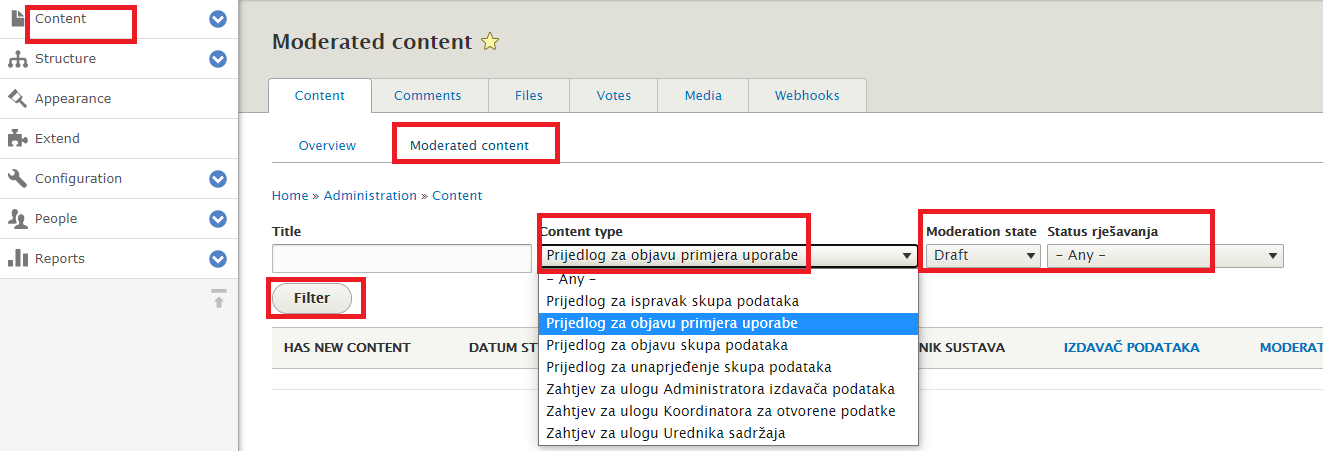Collapse sidebar using the up arrow icon
This screenshot has width=1323, height=451.
(x=218, y=297)
